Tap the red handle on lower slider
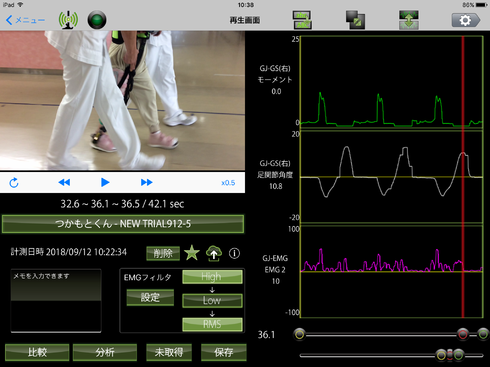 [450, 355]
